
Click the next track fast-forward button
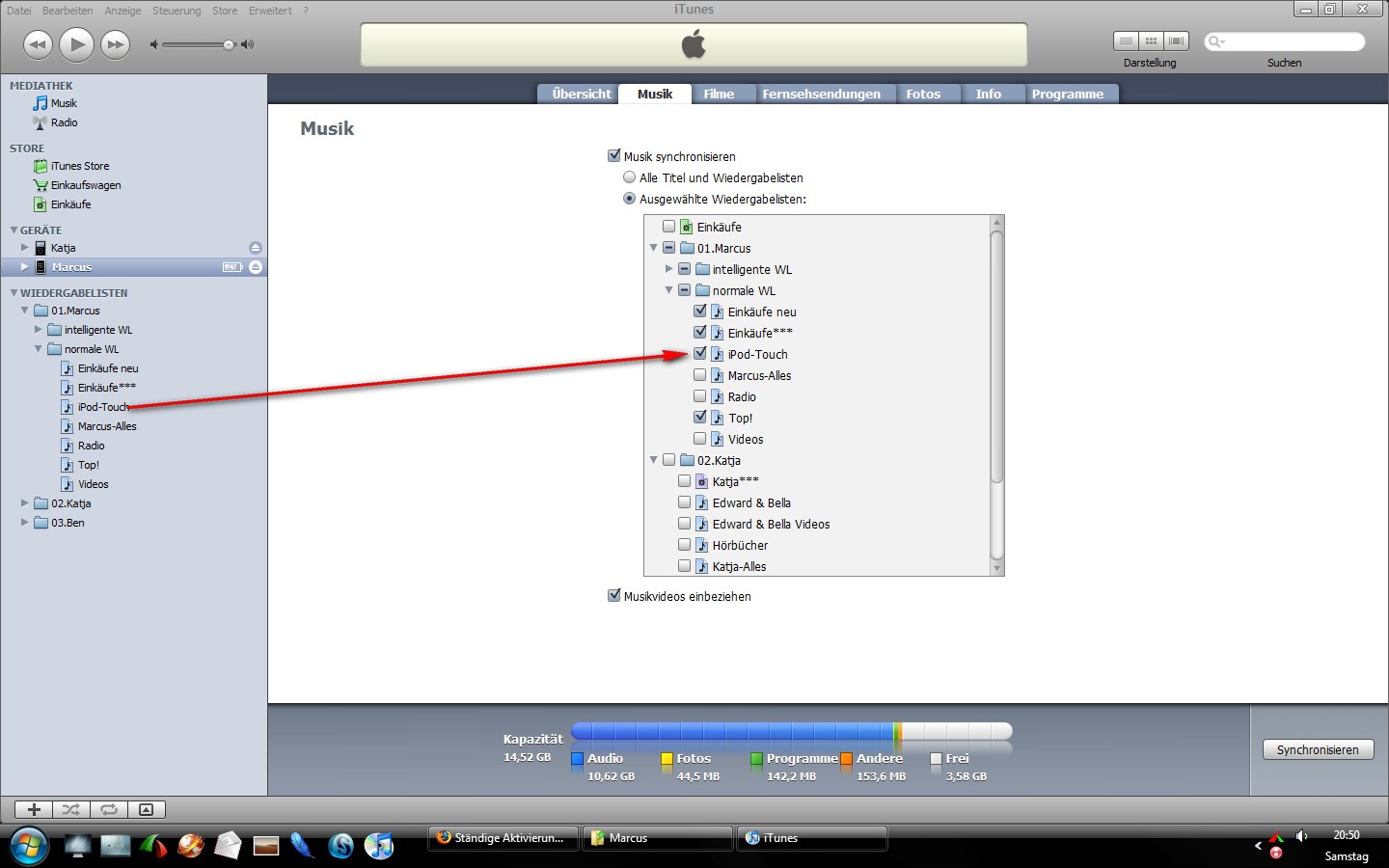click(115, 44)
